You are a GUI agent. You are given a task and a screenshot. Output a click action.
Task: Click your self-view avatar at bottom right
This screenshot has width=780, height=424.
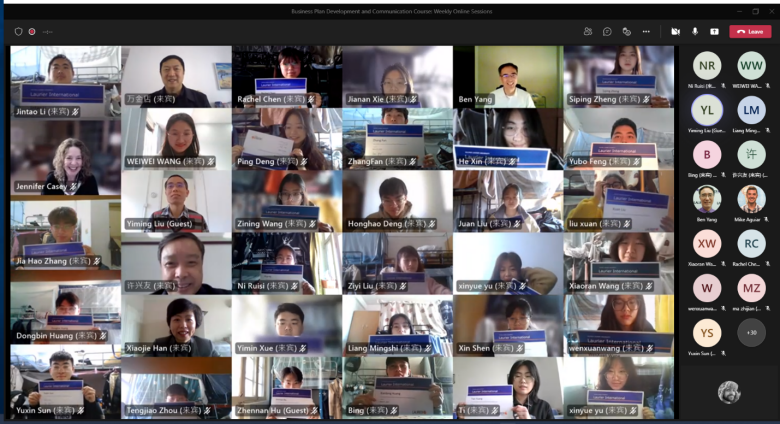point(729,392)
